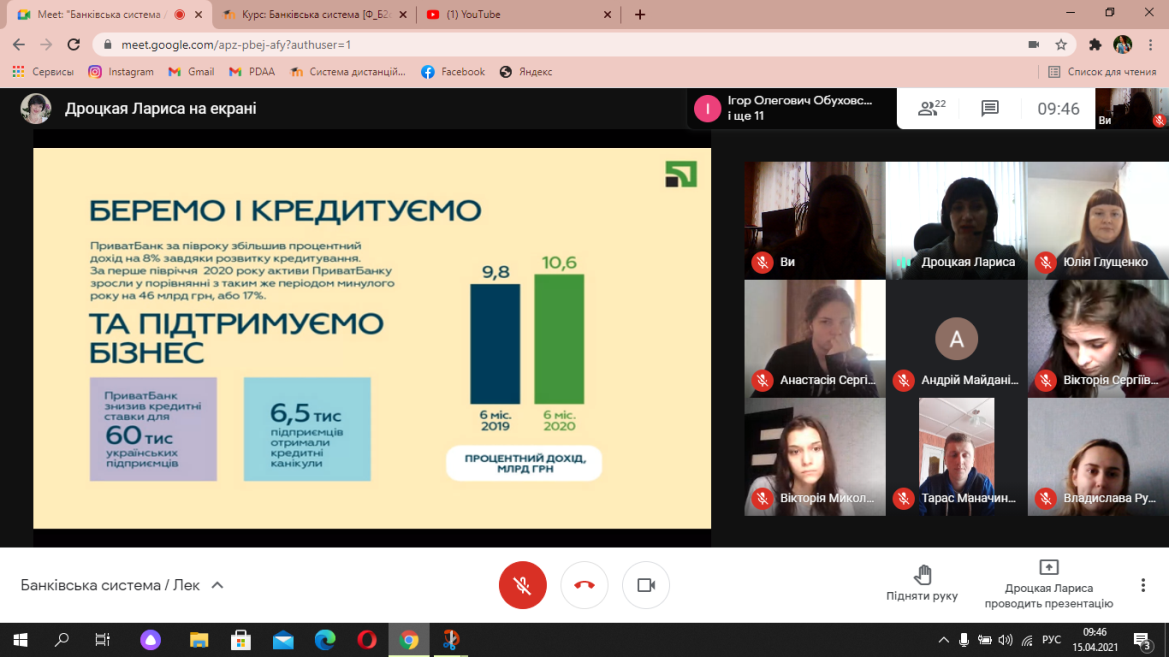
Task: Open the PDAA bookmark
Action: click(252, 72)
